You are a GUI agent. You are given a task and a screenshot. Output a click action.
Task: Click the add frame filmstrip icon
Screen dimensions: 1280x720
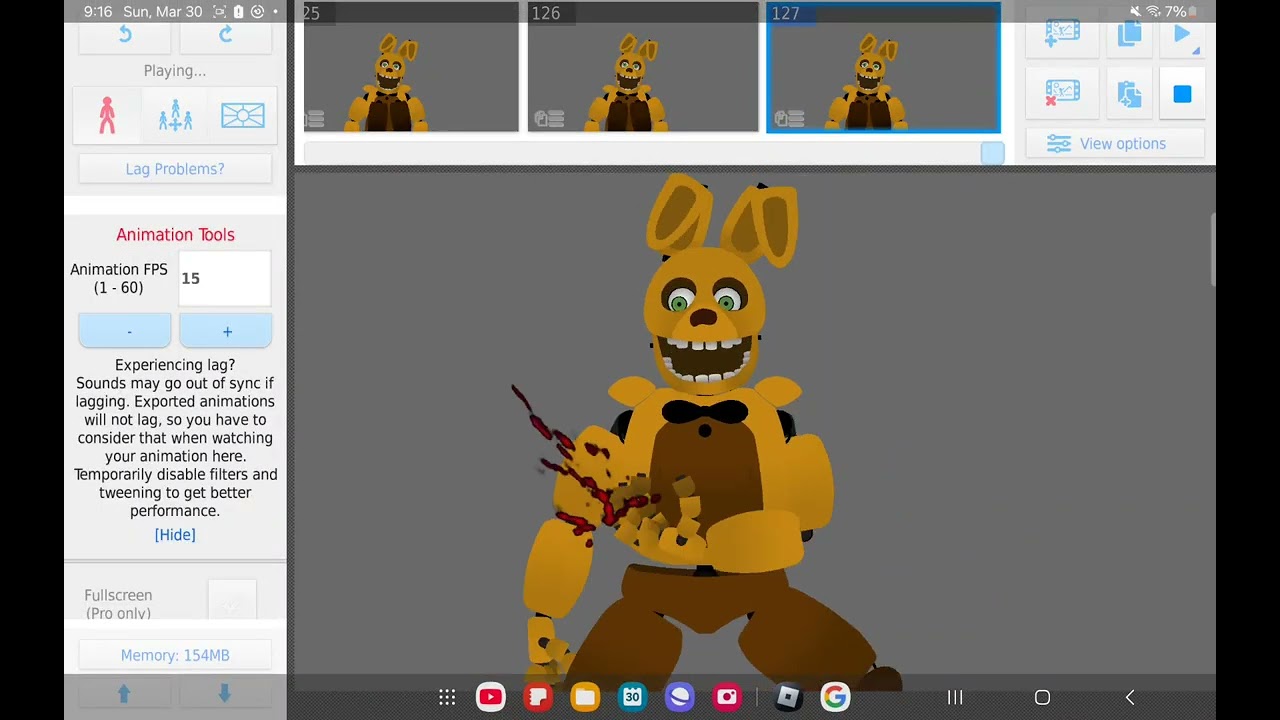point(1062,33)
